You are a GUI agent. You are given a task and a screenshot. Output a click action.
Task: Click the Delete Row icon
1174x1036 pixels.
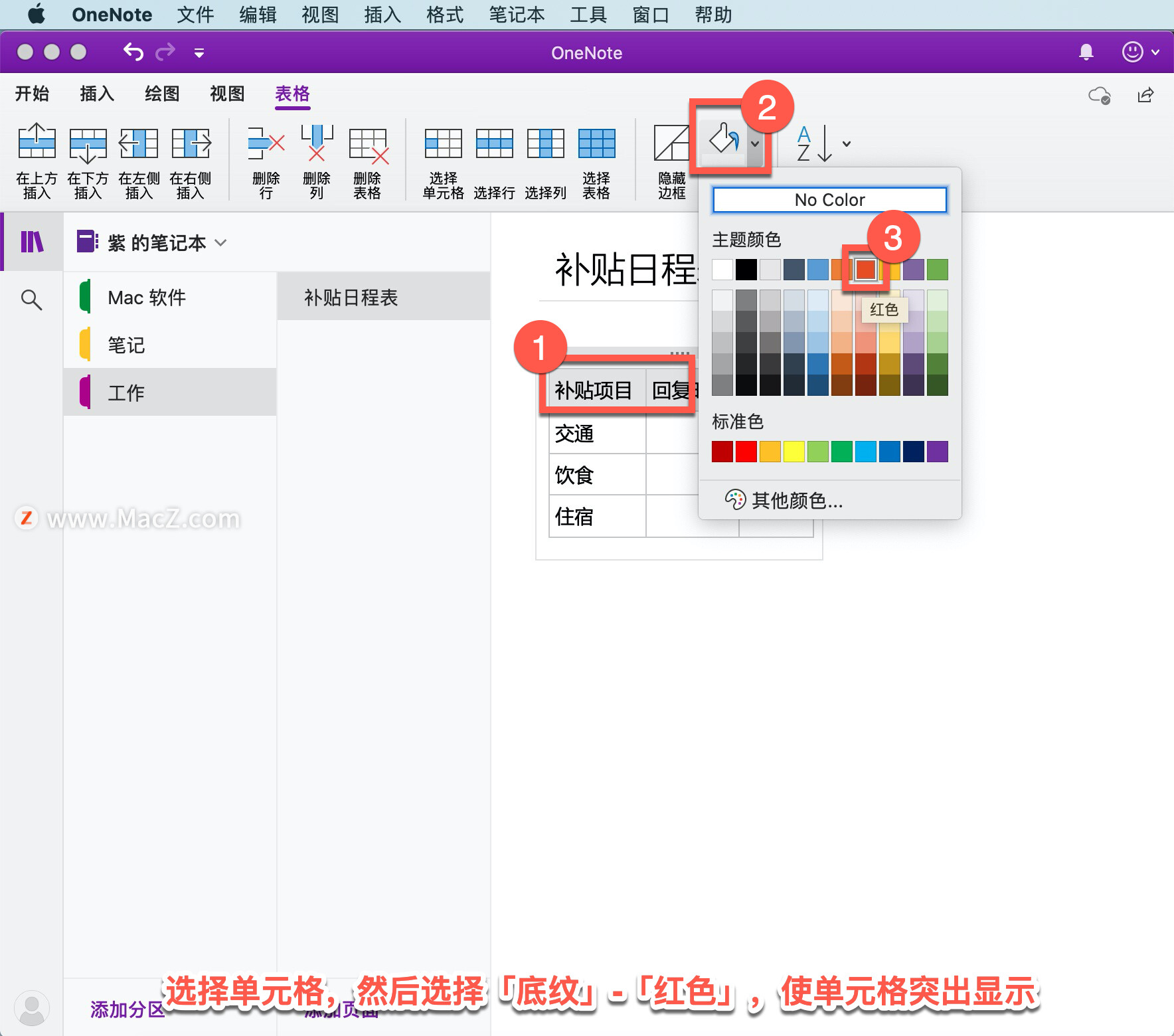pyautogui.click(x=266, y=143)
